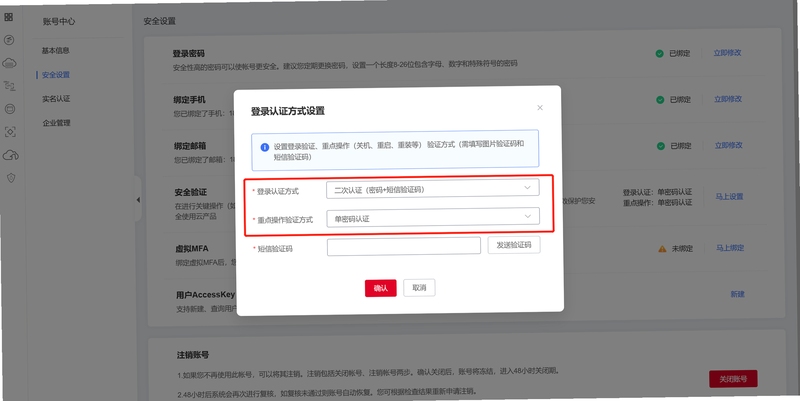800x401 pixels.
Task: Click the 登录密码 section heading
Action: coord(188,53)
